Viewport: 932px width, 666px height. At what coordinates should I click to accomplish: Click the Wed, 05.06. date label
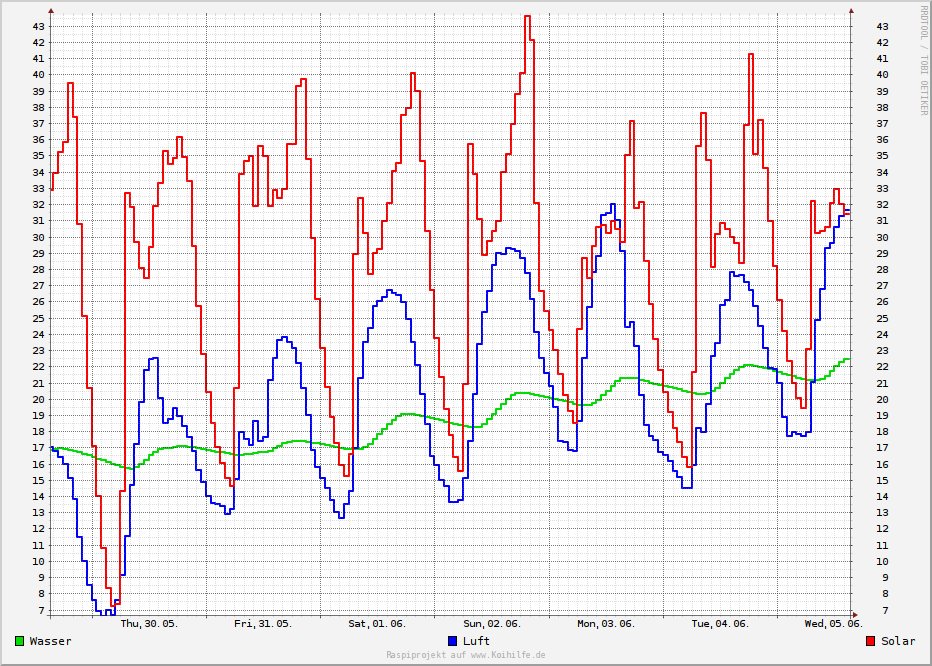[834, 624]
